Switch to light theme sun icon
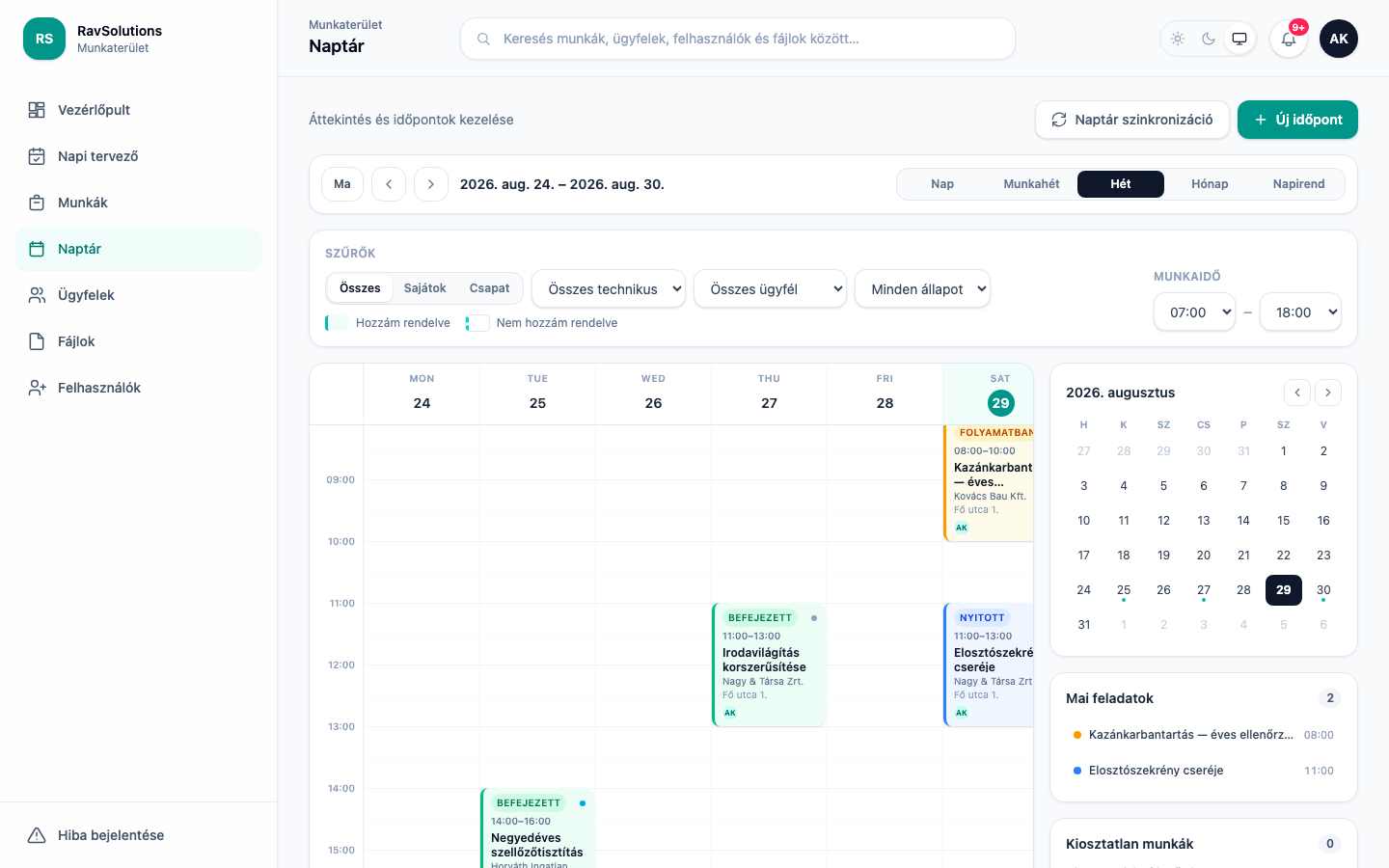Image resolution: width=1389 pixels, height=868 pixels. pyautogui.click(x=1178, y=39)
